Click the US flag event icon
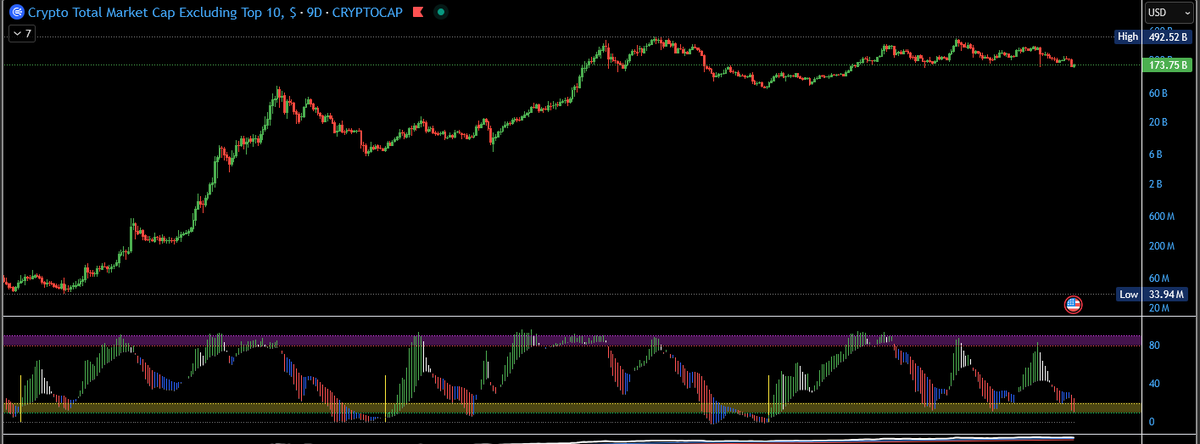Image resolution: width=1200 pixels, height=444 pixels. (x=1073, y=304)
